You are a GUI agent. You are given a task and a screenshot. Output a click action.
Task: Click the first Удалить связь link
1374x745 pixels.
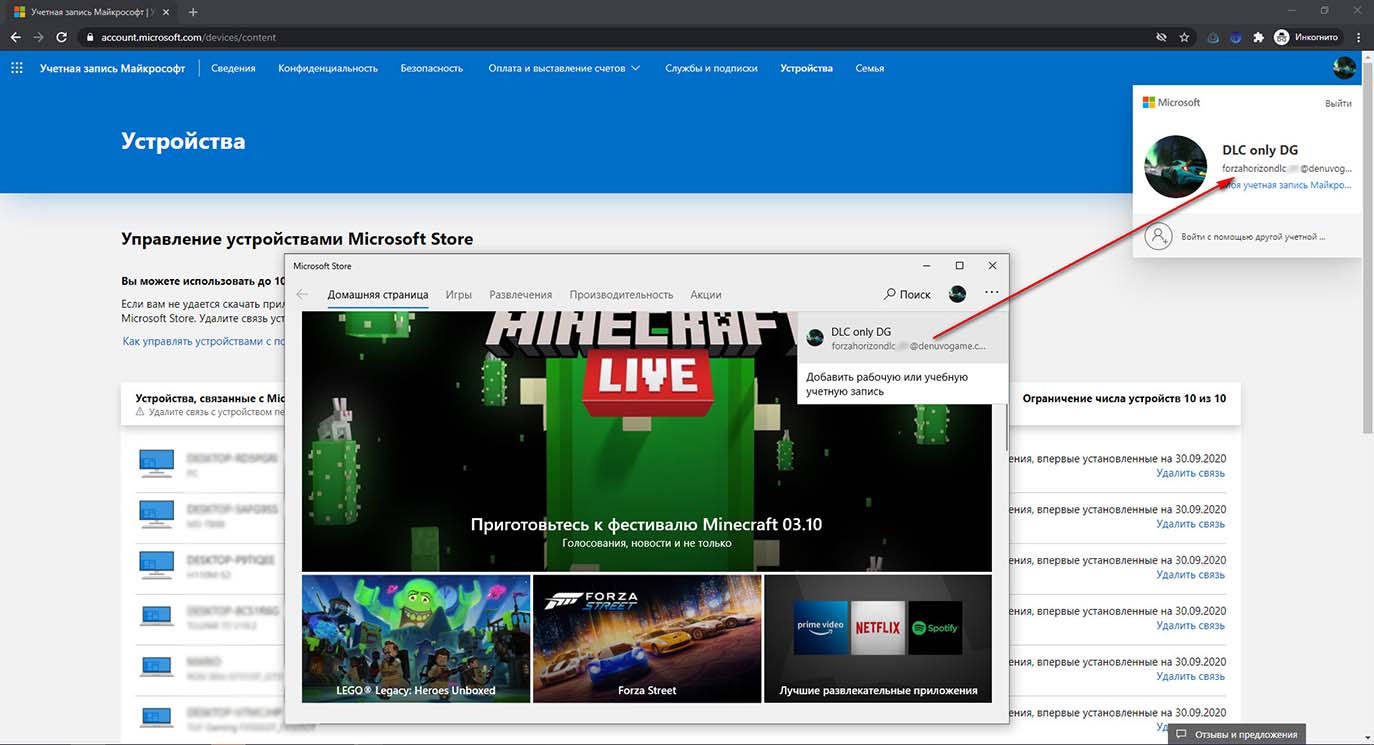(1190, 472)
